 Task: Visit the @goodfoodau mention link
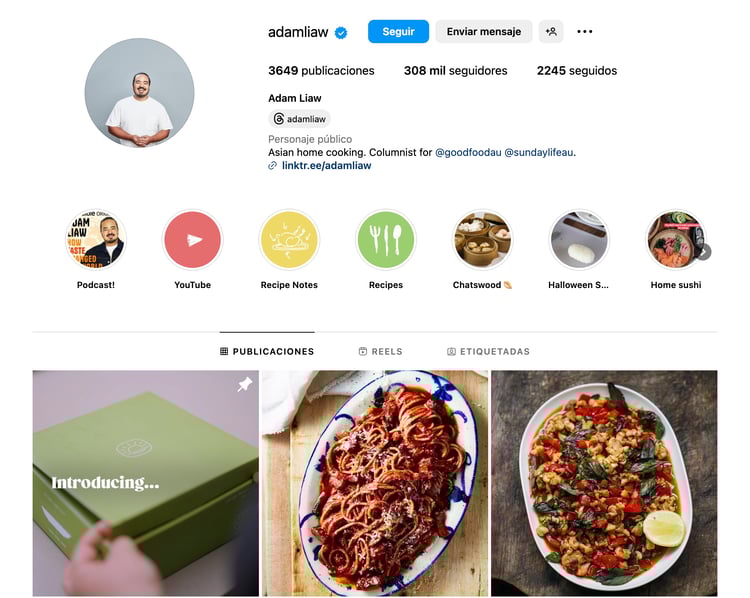click(x=468, y=153)
